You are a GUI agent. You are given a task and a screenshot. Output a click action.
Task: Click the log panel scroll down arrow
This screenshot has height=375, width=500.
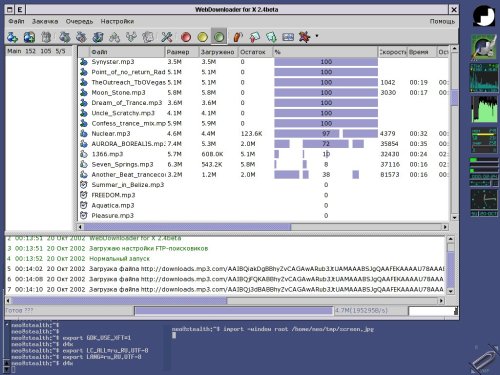click(x=450, y=291)
